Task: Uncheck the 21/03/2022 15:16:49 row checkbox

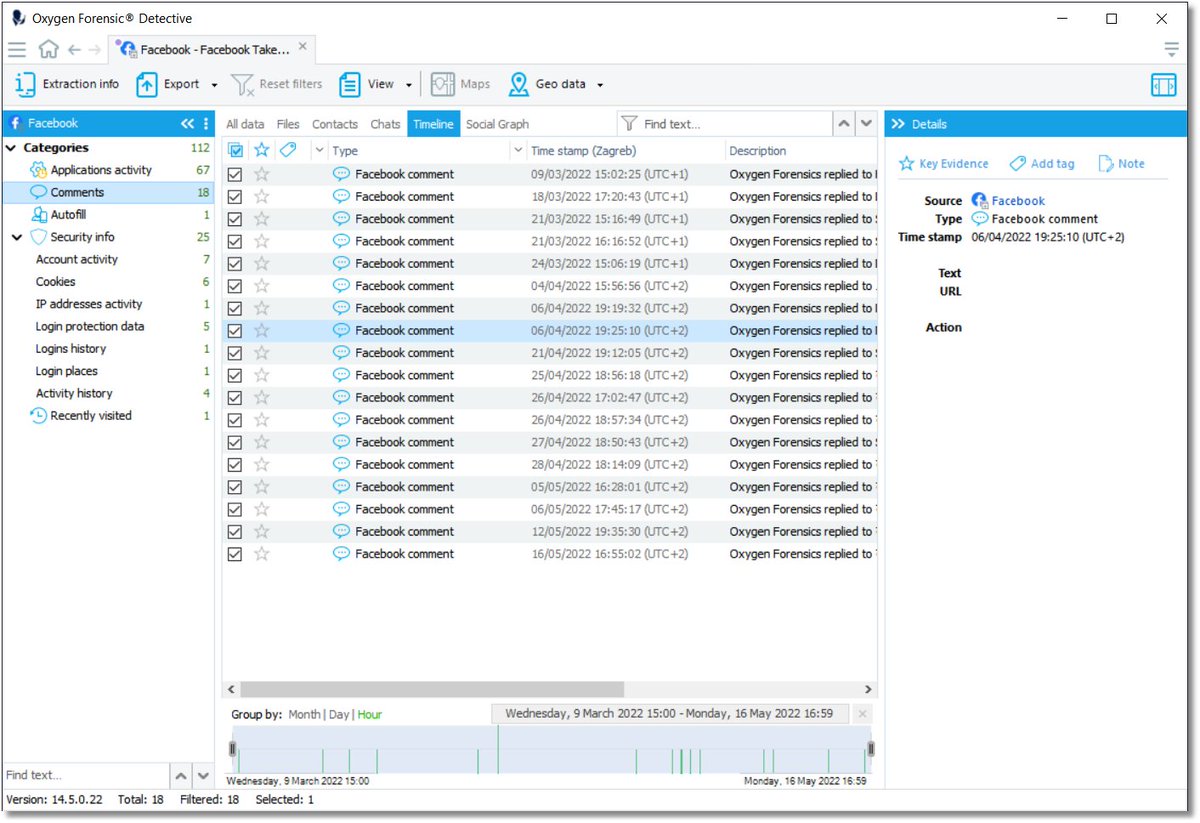Action: tap(235, 219)
